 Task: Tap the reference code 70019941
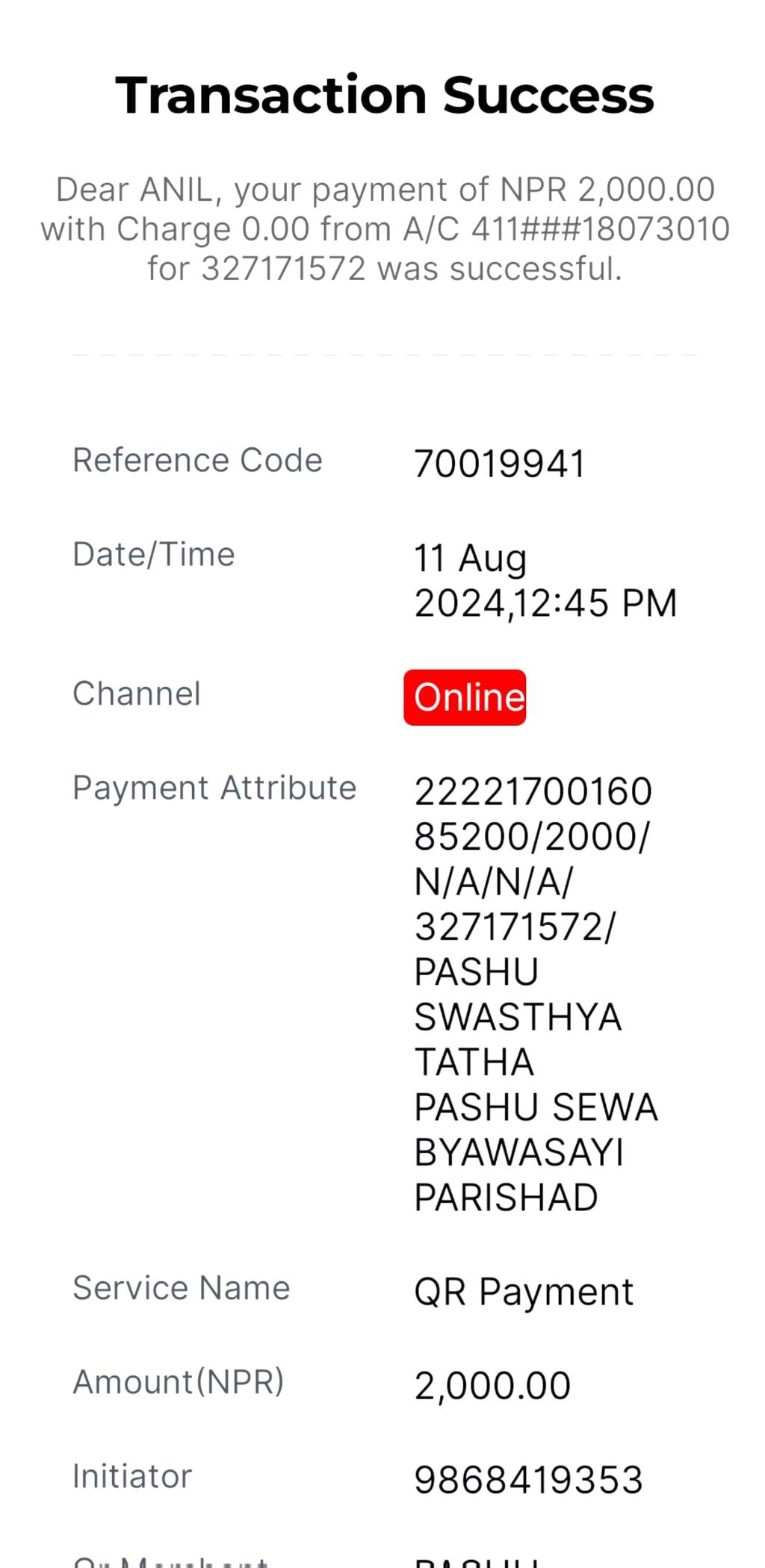coord(500,464)
